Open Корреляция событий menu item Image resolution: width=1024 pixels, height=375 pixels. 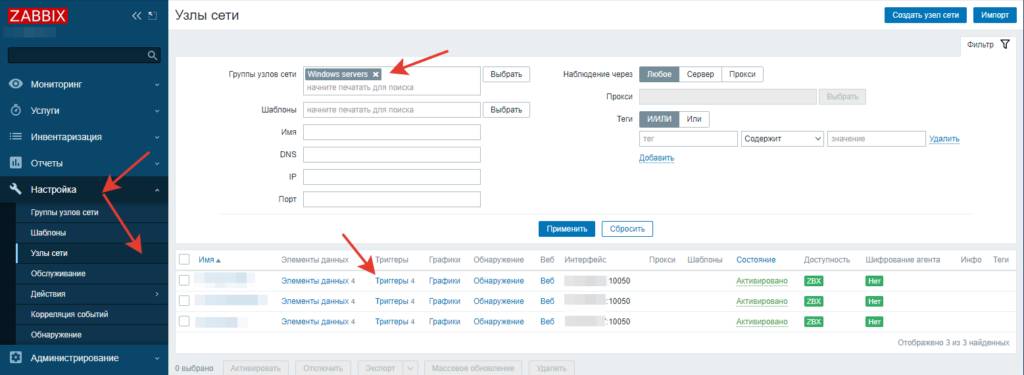point(69,314)
